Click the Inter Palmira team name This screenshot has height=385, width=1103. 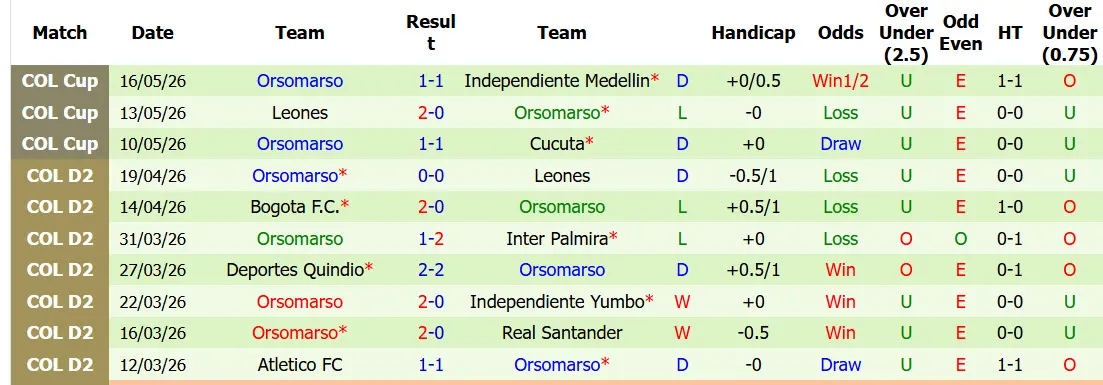pyautogui.click(x=556, y=239)
